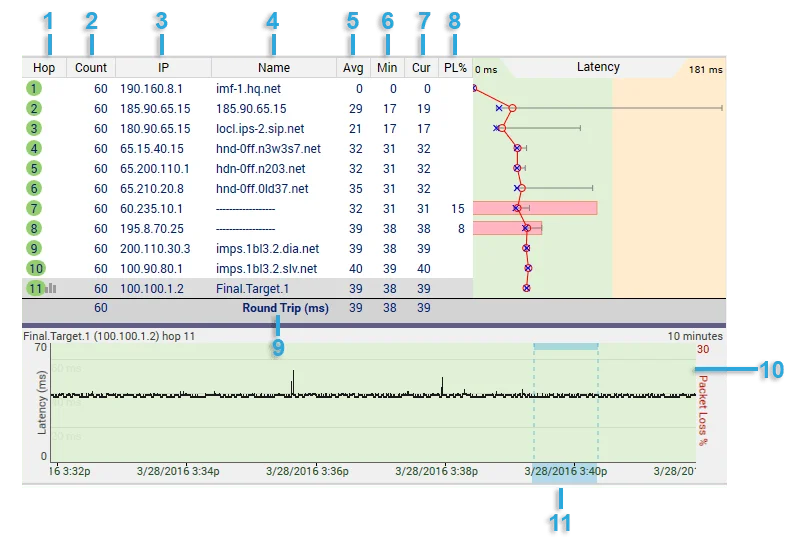
Task: Click the green hop 7 circle icon
Action: [x=34, y=208]
